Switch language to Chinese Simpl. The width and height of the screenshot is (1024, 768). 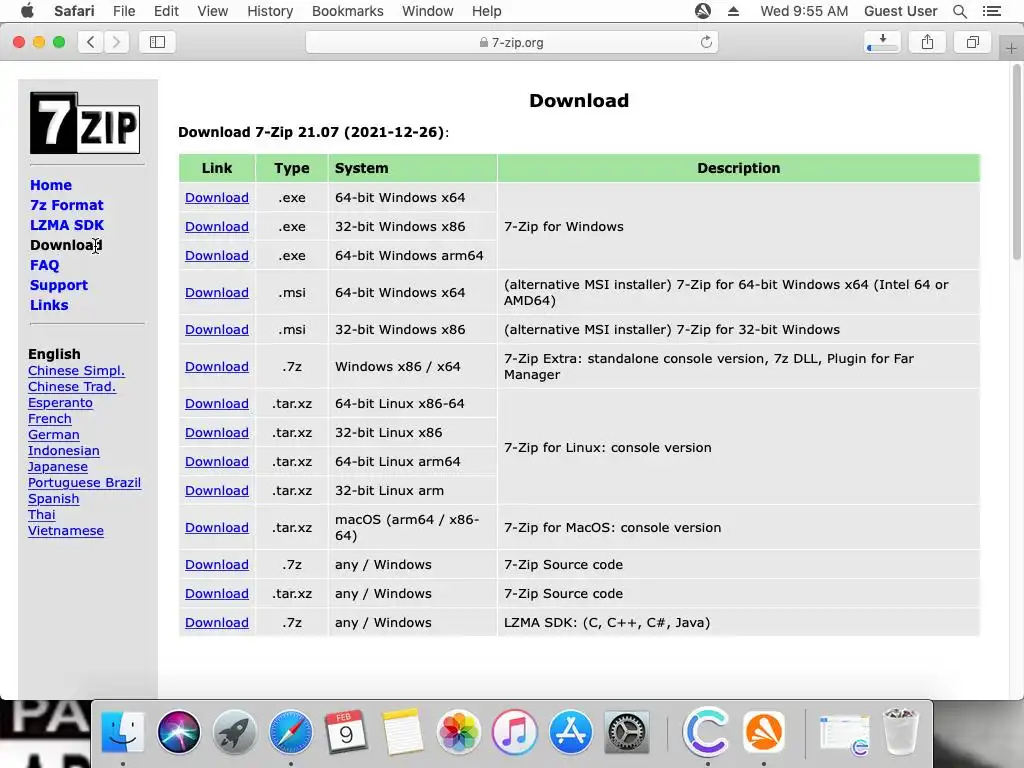[x=76, y=370]
